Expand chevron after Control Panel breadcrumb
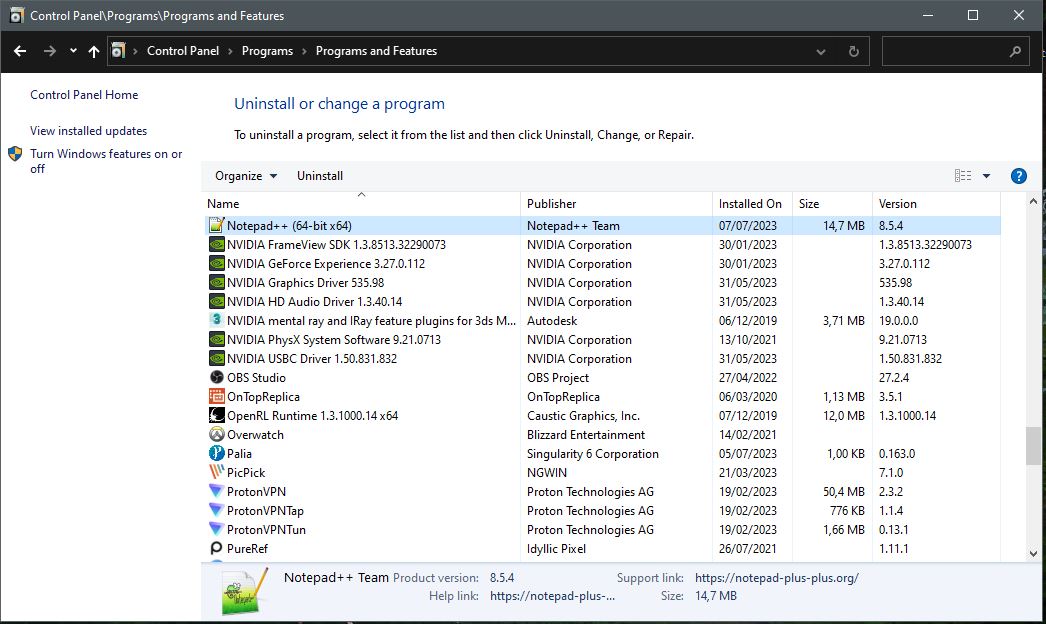 (x=230, y=51)
